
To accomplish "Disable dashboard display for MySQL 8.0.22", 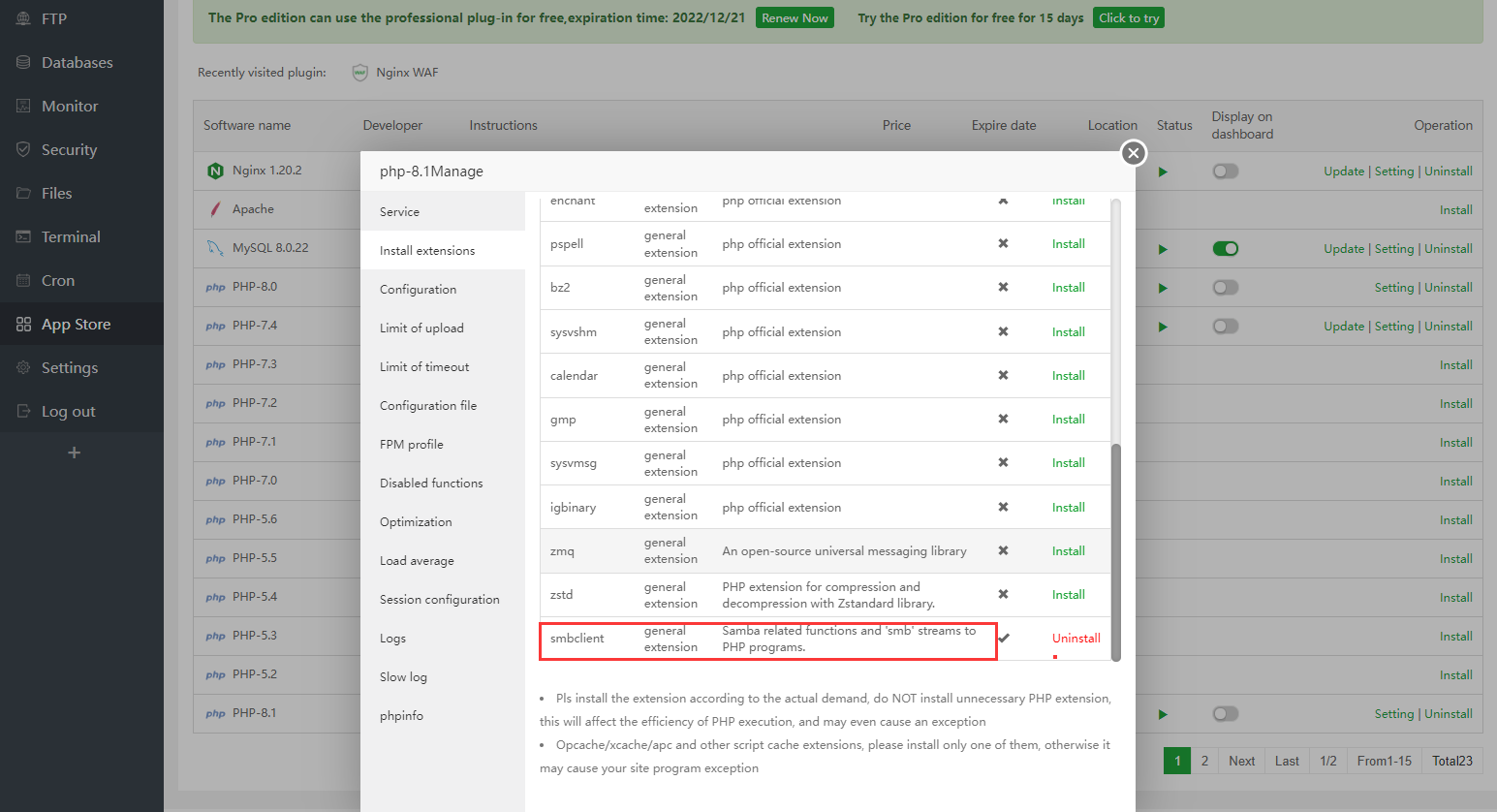I will click(x=1225, y=248).
